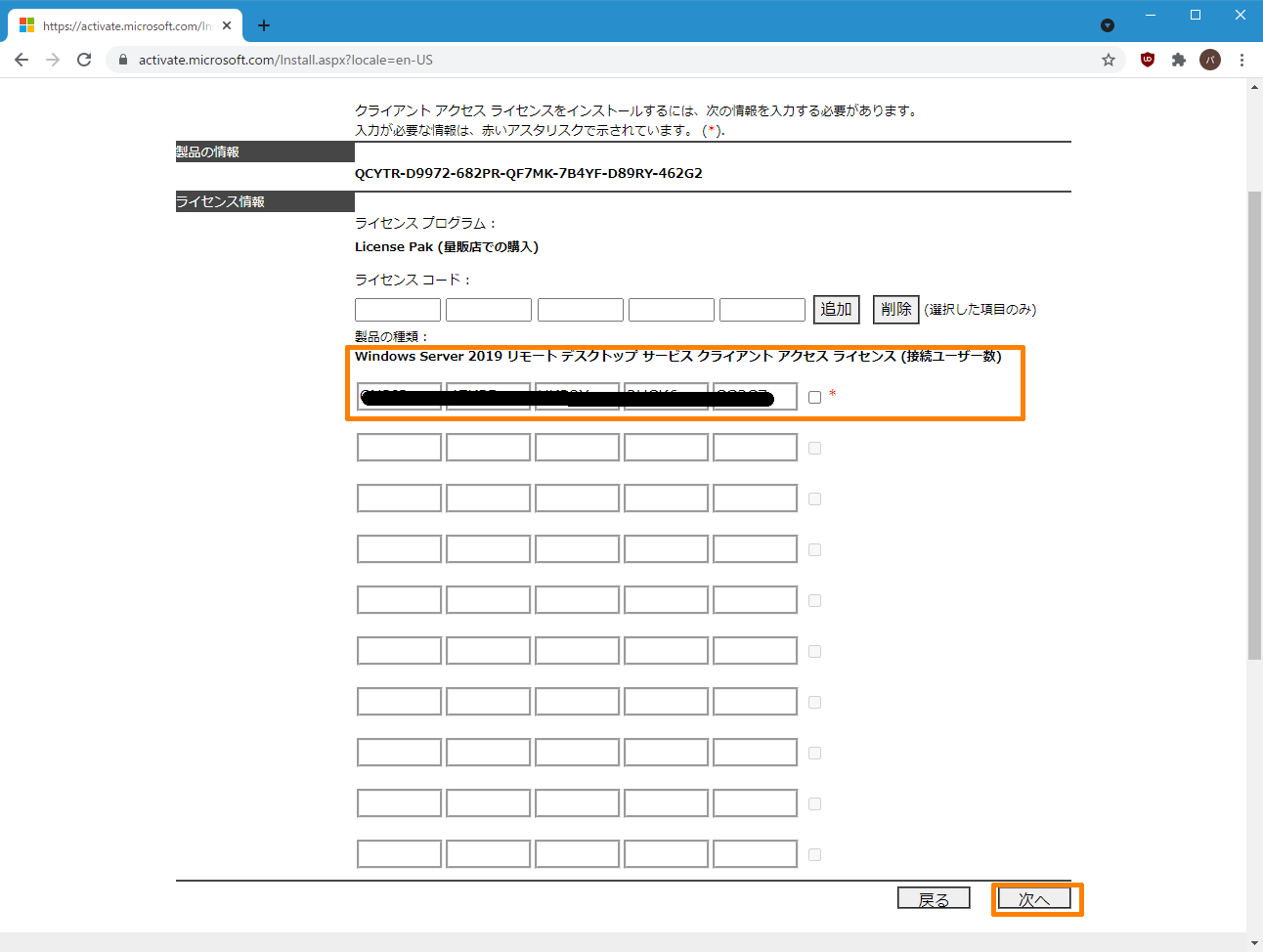The image size is (1263, 952).
Task: Click the padlock site info icon
Action: pyautogui.click(x=123, y=60)
